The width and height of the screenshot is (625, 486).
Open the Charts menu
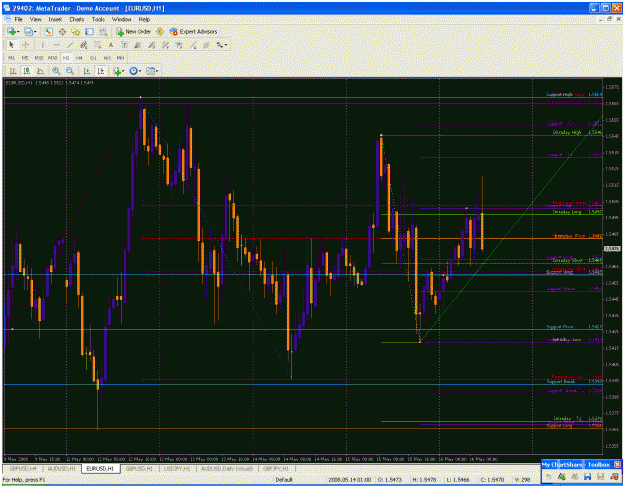(x=77, y=19)
